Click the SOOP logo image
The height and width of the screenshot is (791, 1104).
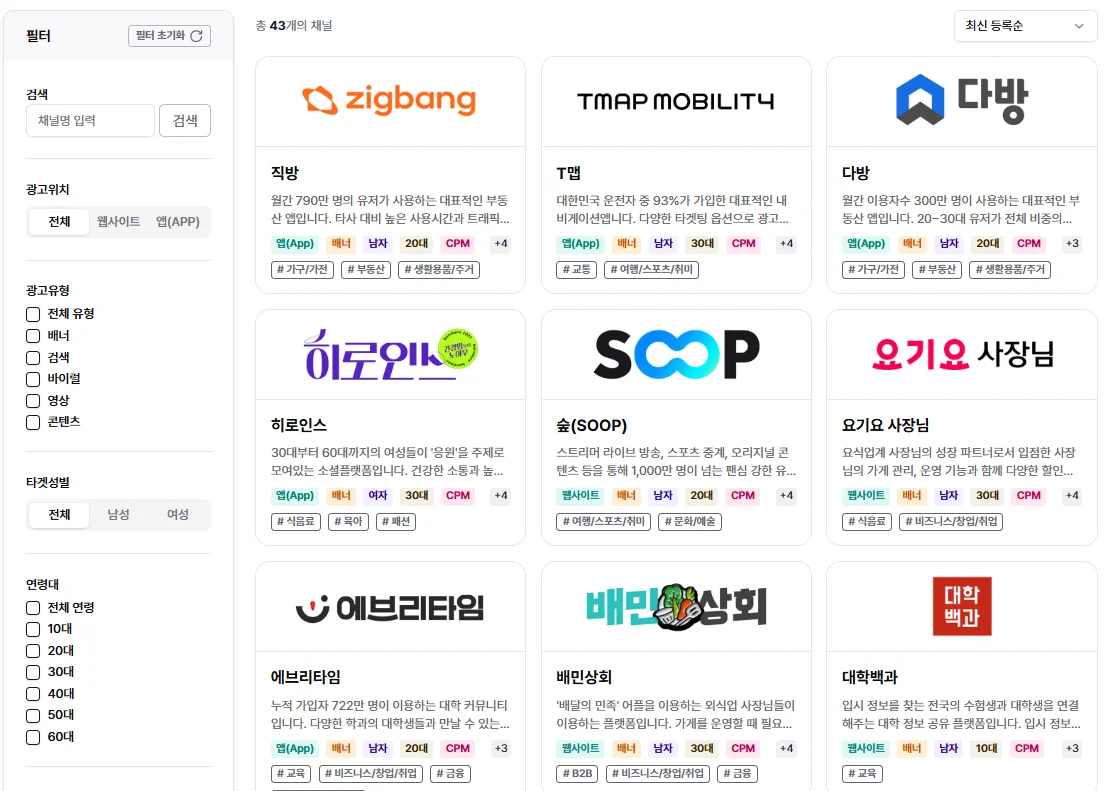click(676, 354)
